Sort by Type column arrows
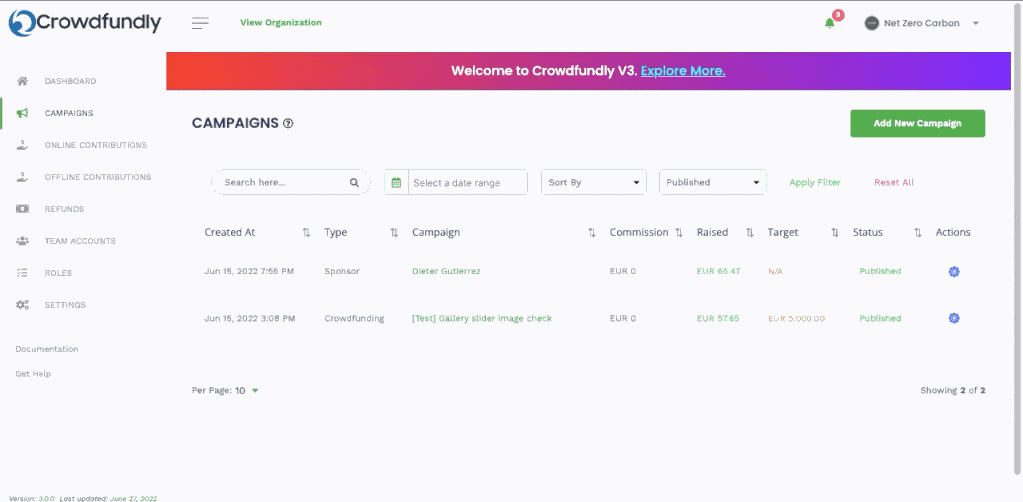 coord(394,232)
